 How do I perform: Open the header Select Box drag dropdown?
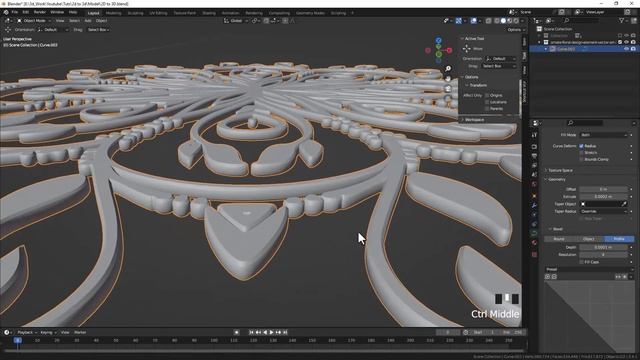98,30
